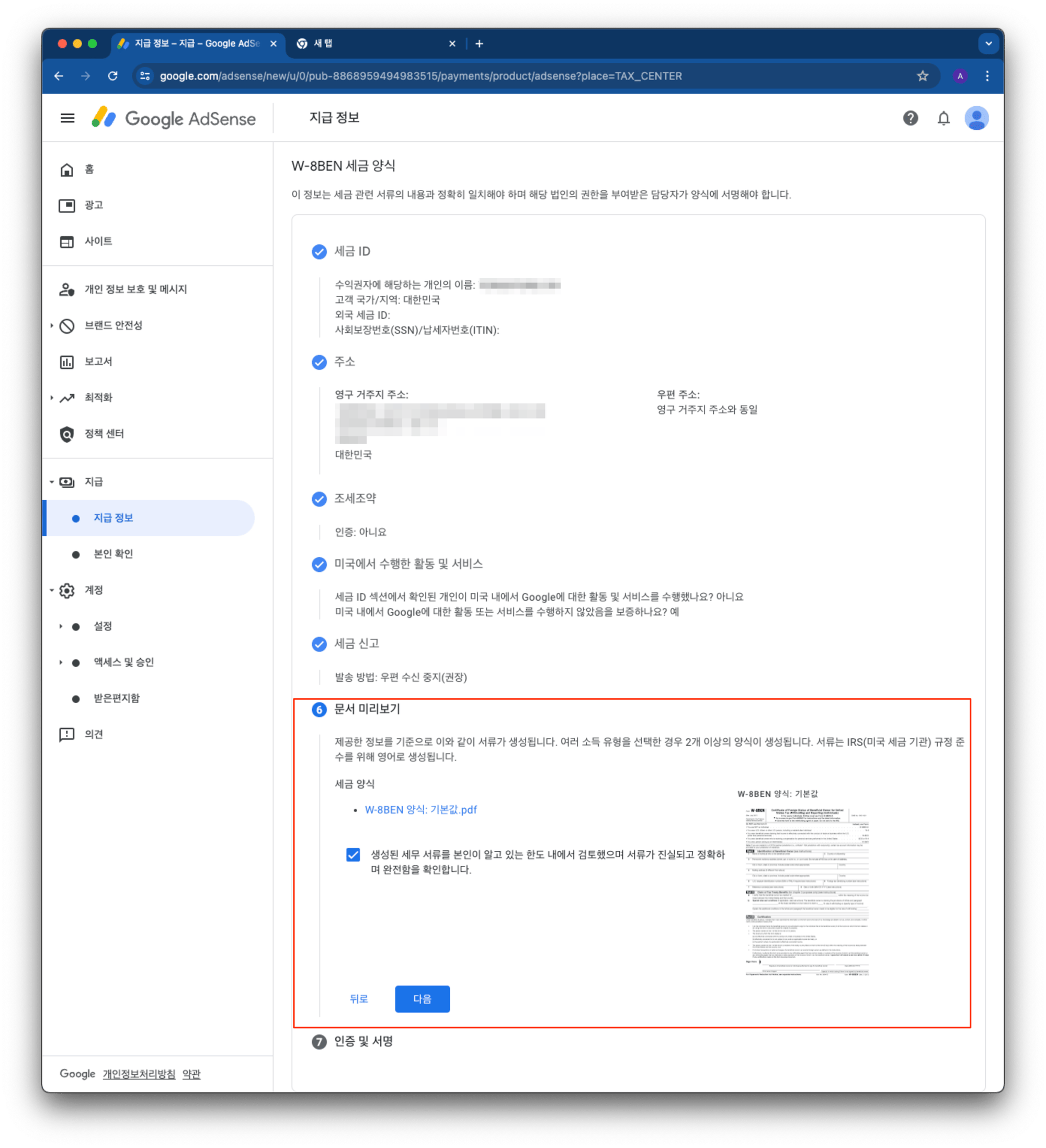This screenshot has height=1148, width=1046.
Task: Open the notifications bell
Action: coord(943,118)
